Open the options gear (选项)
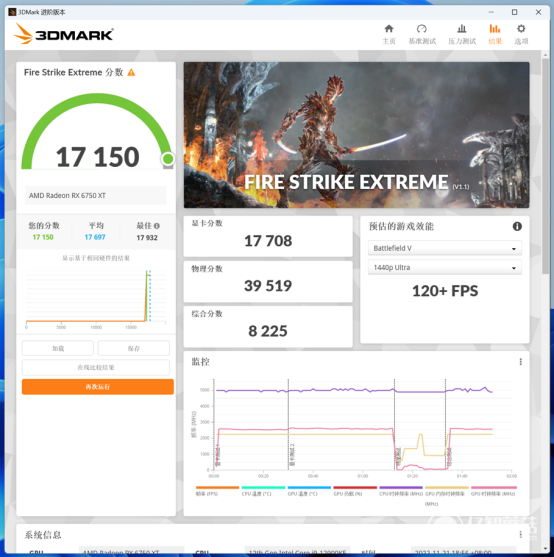The height and width of the screenshot is (557, 554). point(521,34)
